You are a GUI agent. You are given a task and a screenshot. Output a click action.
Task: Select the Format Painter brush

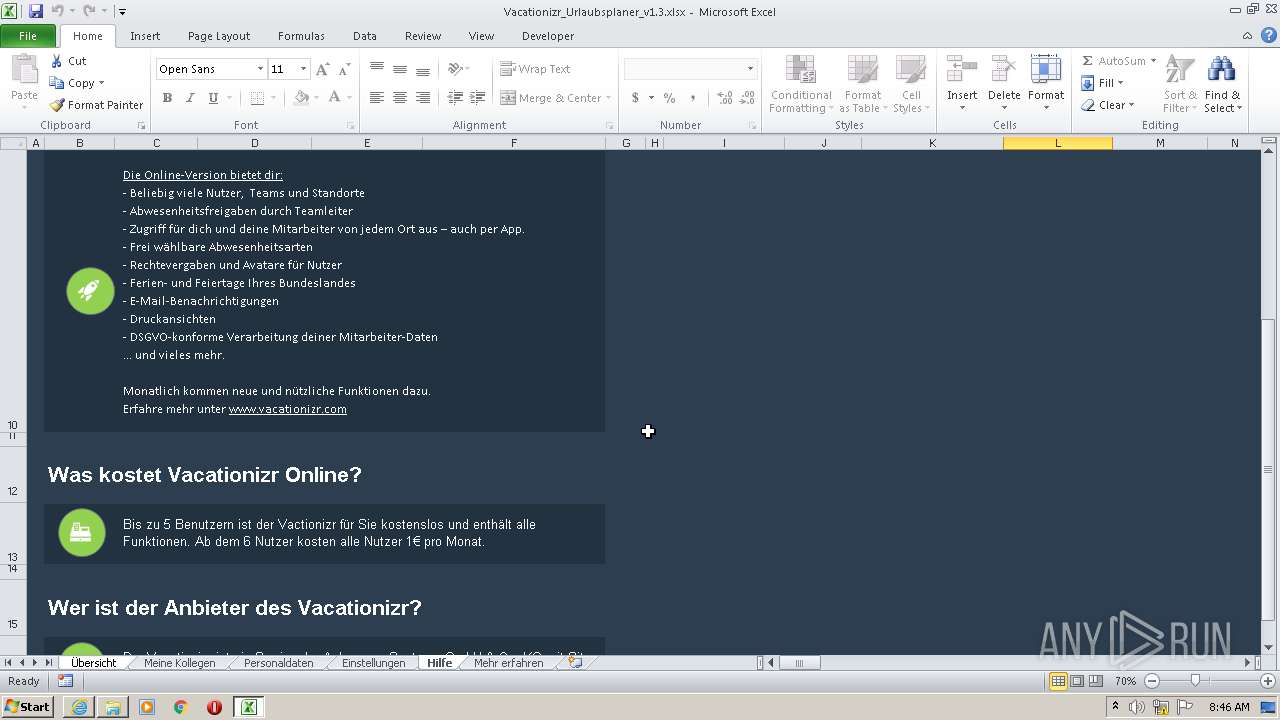tap(97, 105)
